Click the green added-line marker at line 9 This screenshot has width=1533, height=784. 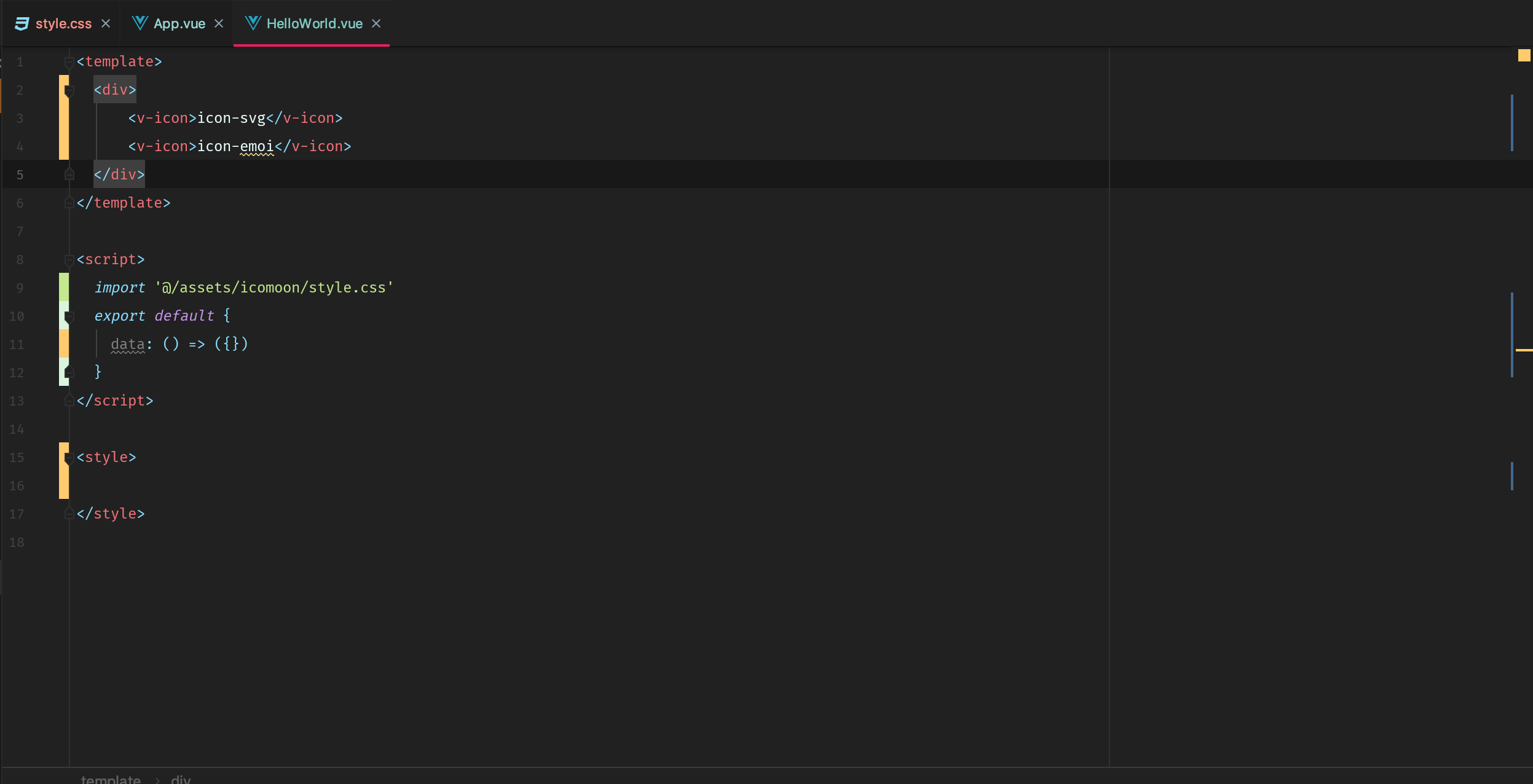tap(64, 288)
